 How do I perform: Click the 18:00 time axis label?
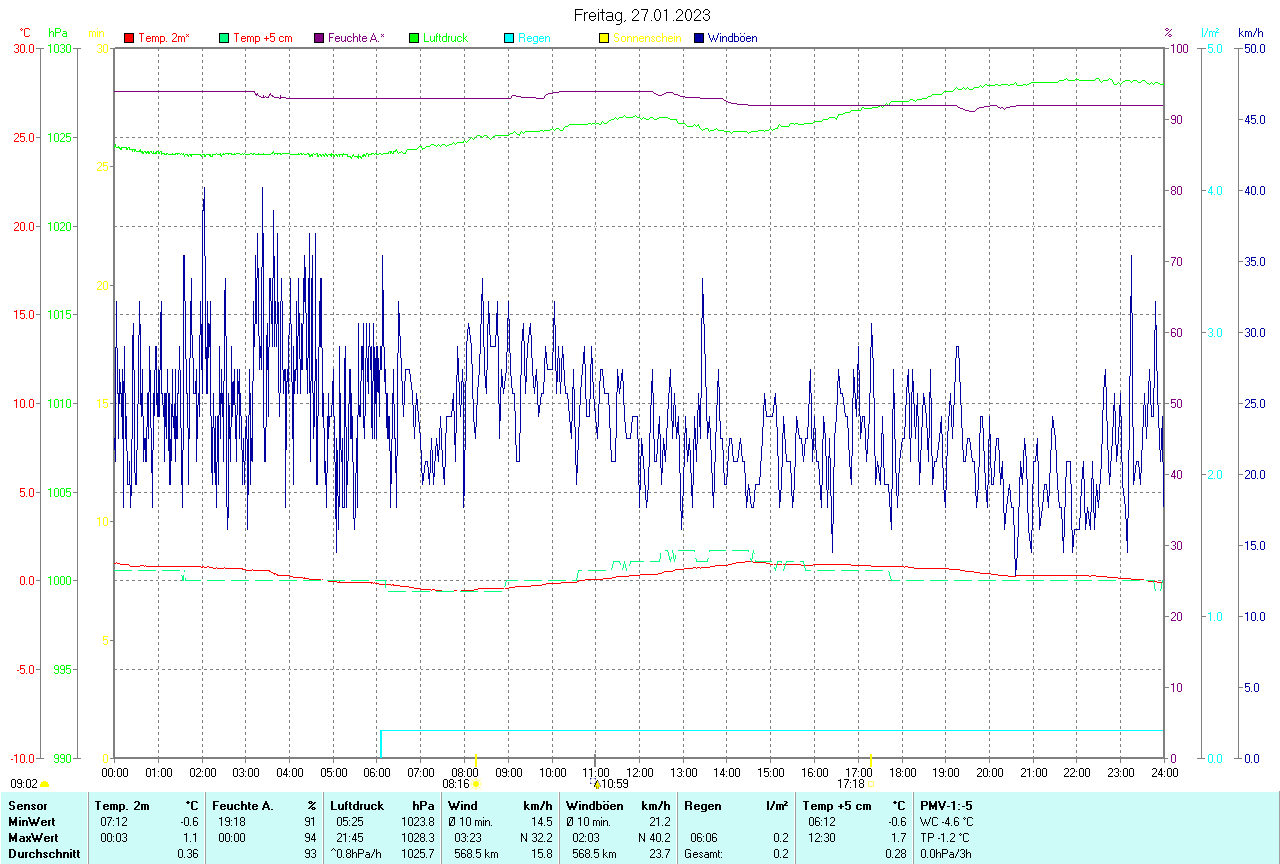tap(902, 772)
